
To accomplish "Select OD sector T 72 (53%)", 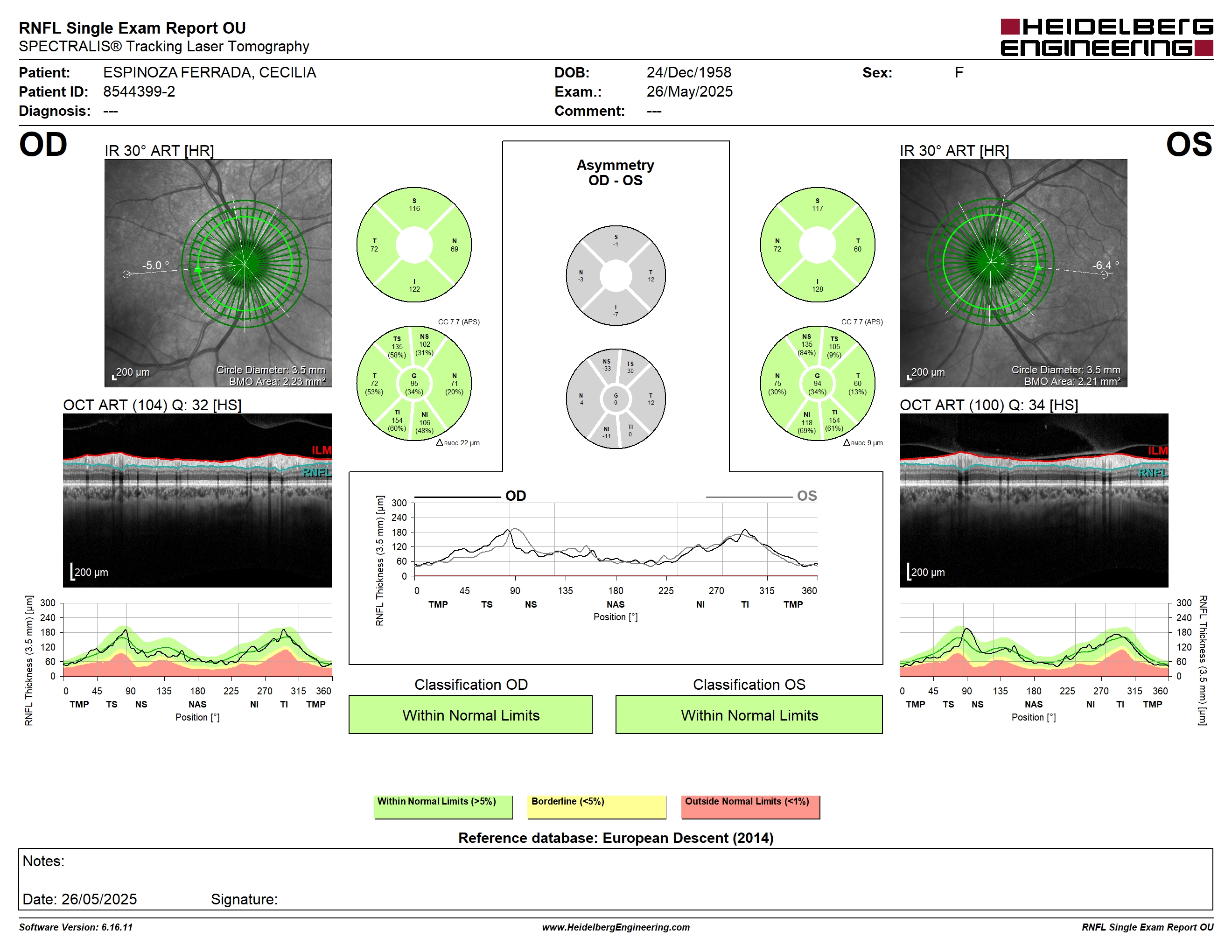I will (374, 384).
